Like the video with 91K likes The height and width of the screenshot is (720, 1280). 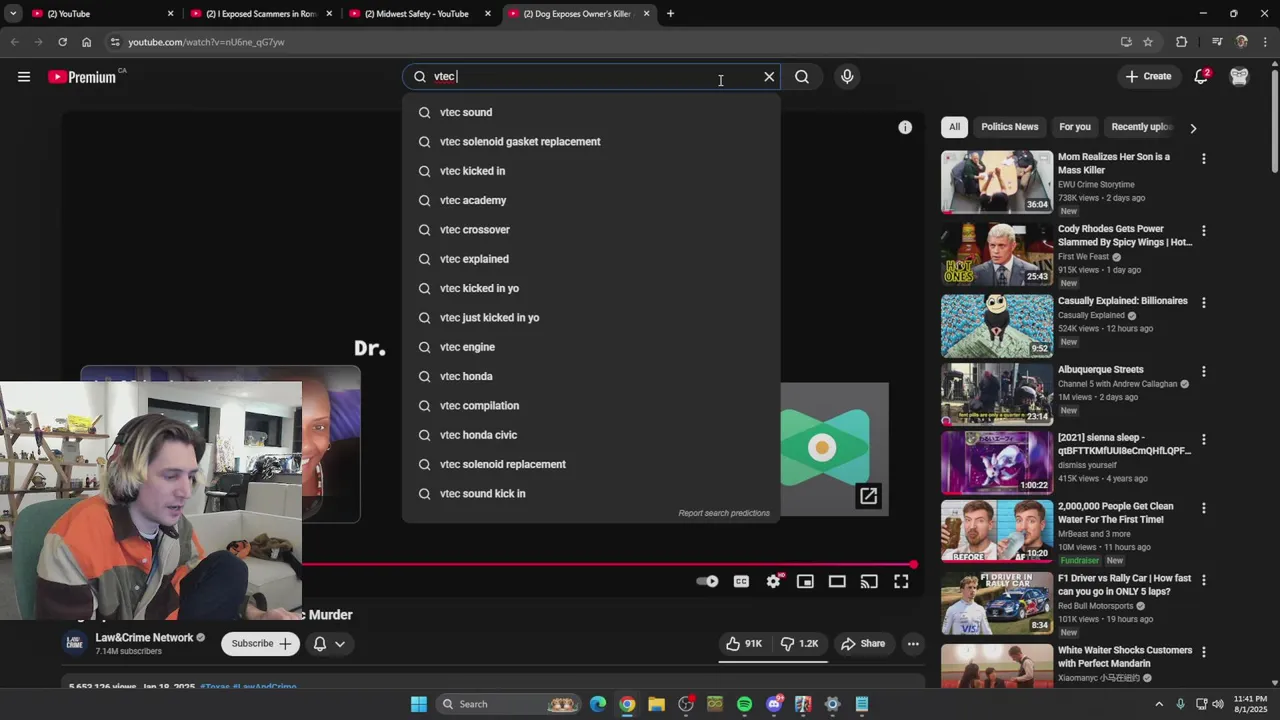coord(744,644)
